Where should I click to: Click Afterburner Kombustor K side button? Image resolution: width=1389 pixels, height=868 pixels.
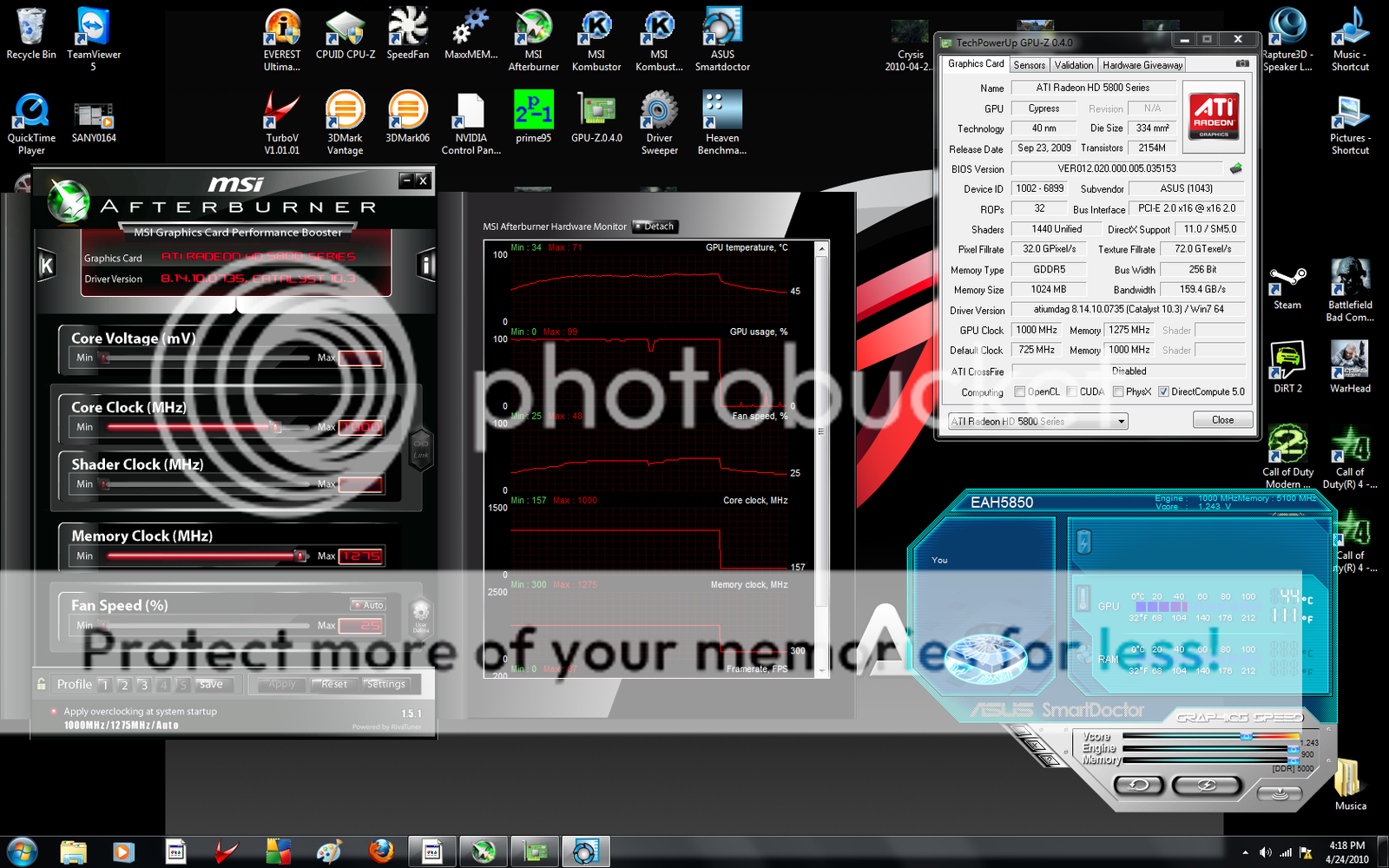point(47,266)
